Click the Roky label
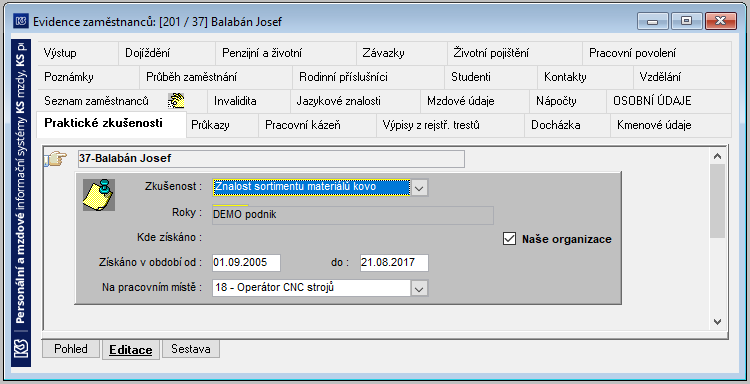The image size is (750, 384). click(x=187, y=212)
